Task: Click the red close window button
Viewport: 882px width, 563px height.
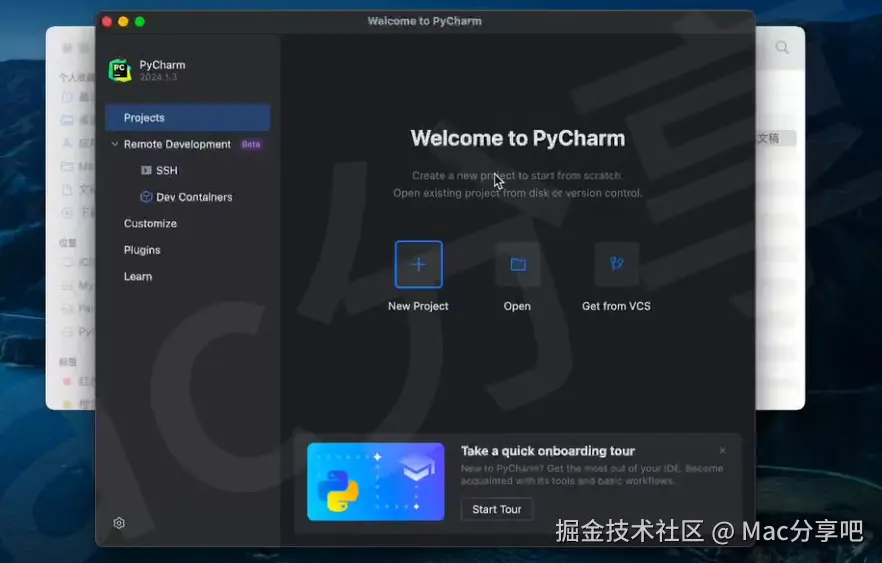Action: [107, 21]
